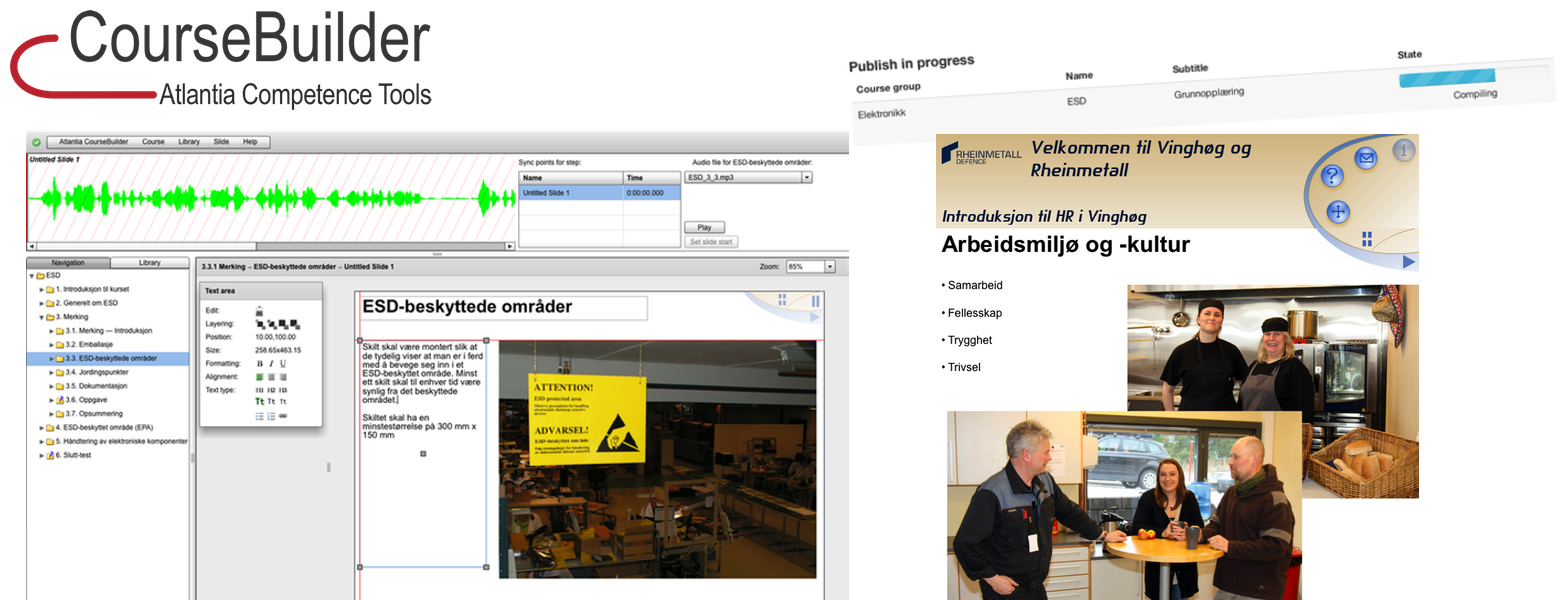Select the medium Tt text size

[271, 402]
